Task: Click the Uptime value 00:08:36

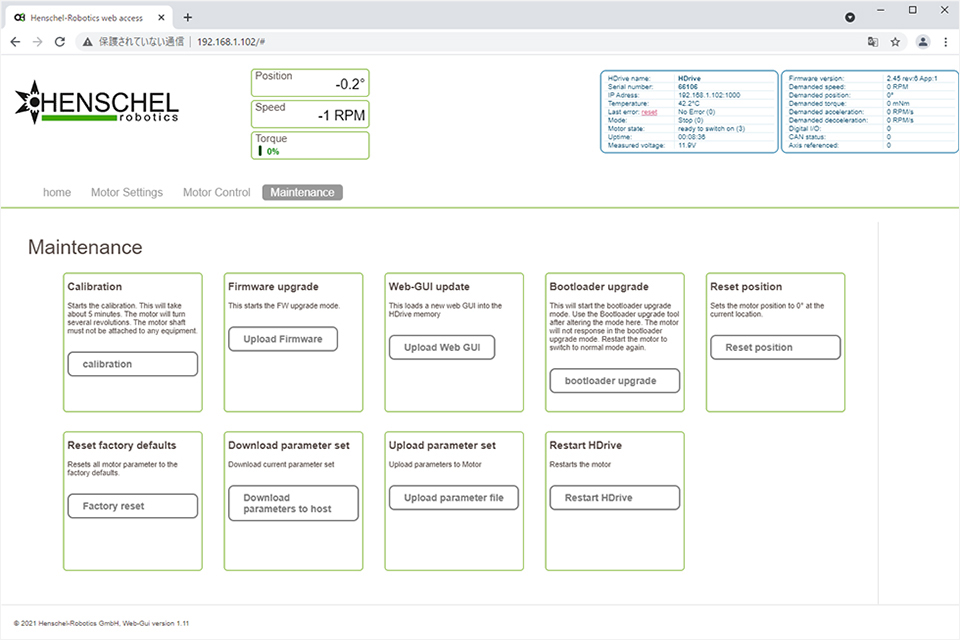Action: click(x=692, y=137)
